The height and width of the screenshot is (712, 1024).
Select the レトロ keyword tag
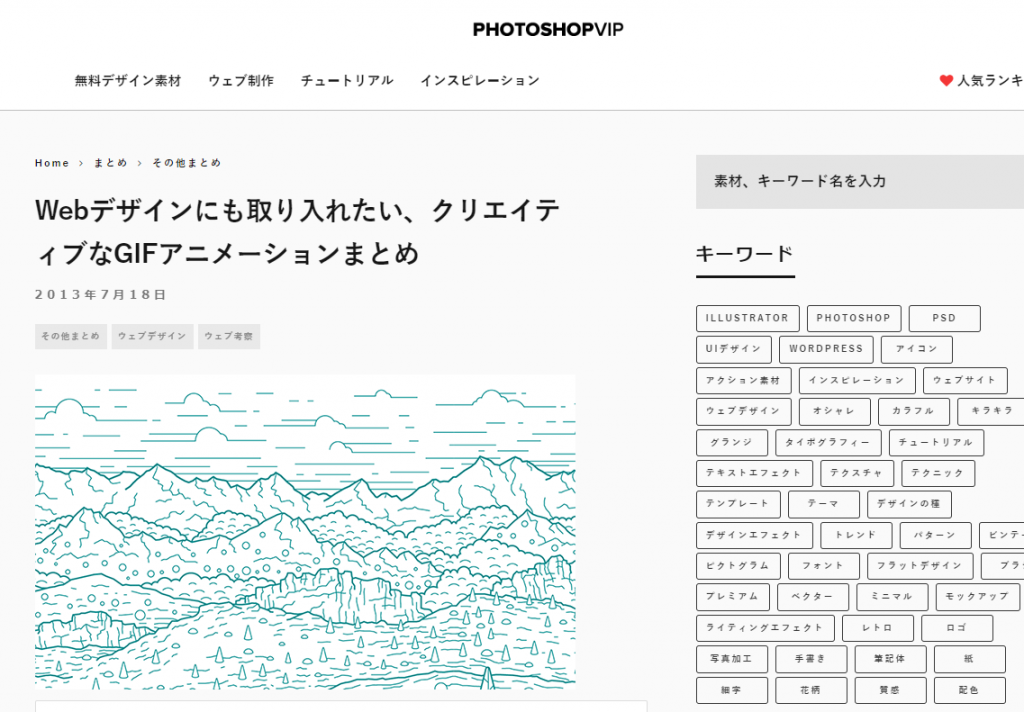pos(878,628)
